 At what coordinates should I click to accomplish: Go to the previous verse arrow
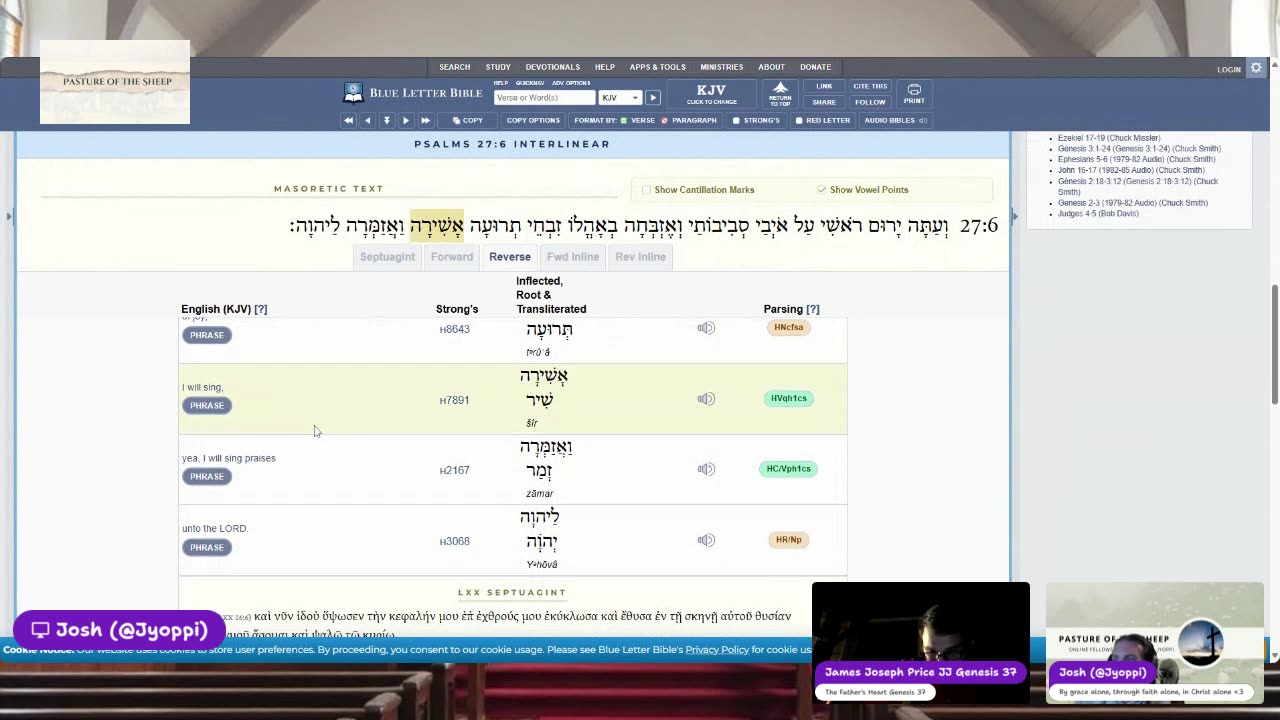pos(367,120)
